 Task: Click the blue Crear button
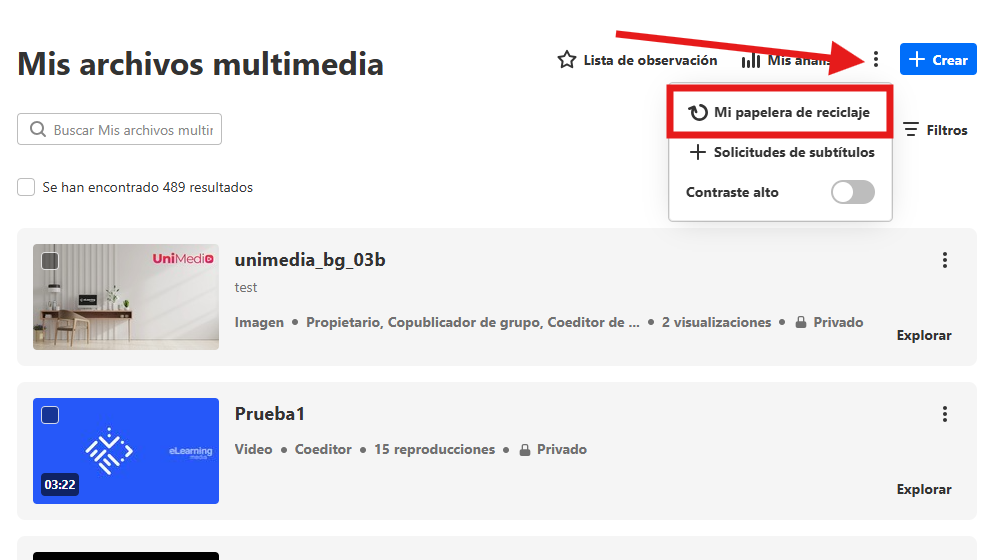pyautogui.click(x=938, y=59)
